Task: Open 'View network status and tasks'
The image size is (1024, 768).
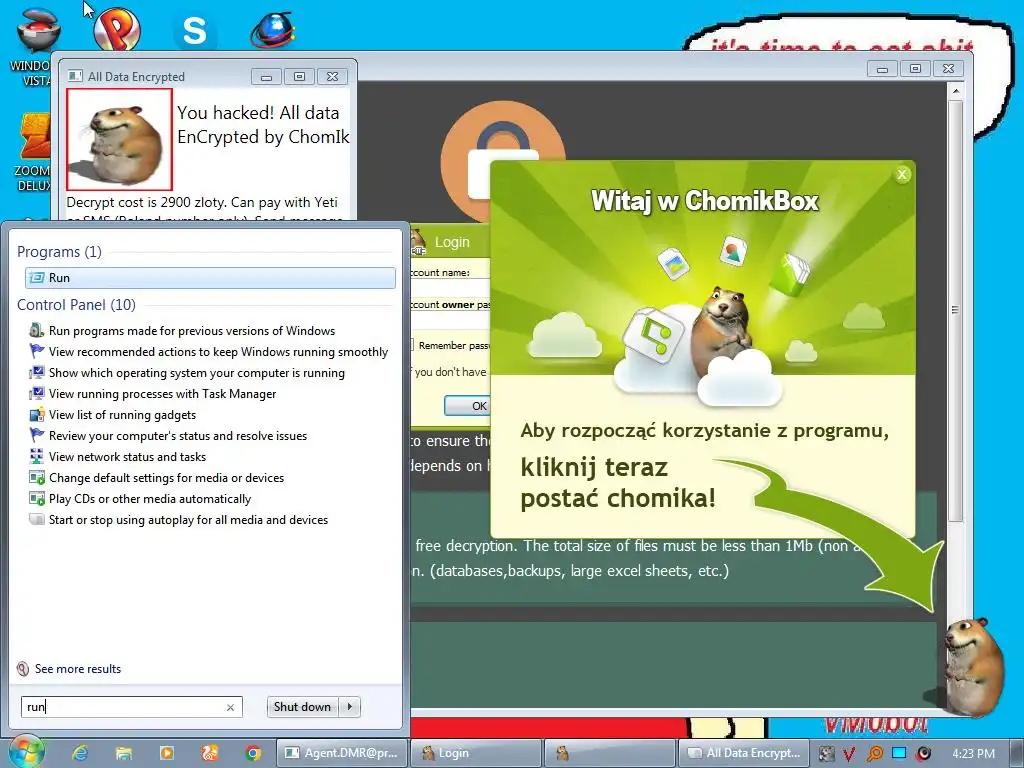Action: pyautogui.click(x=127, y=456)
